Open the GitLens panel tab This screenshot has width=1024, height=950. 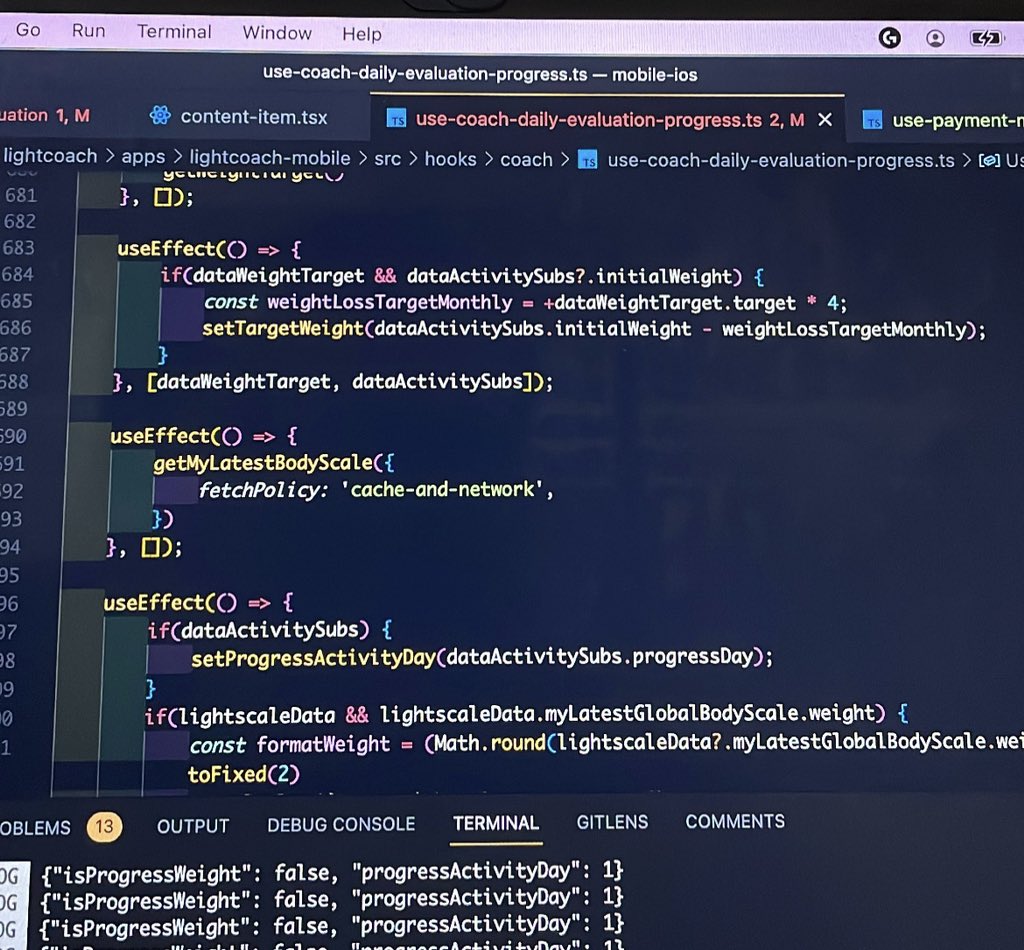(x=612, y=822)
